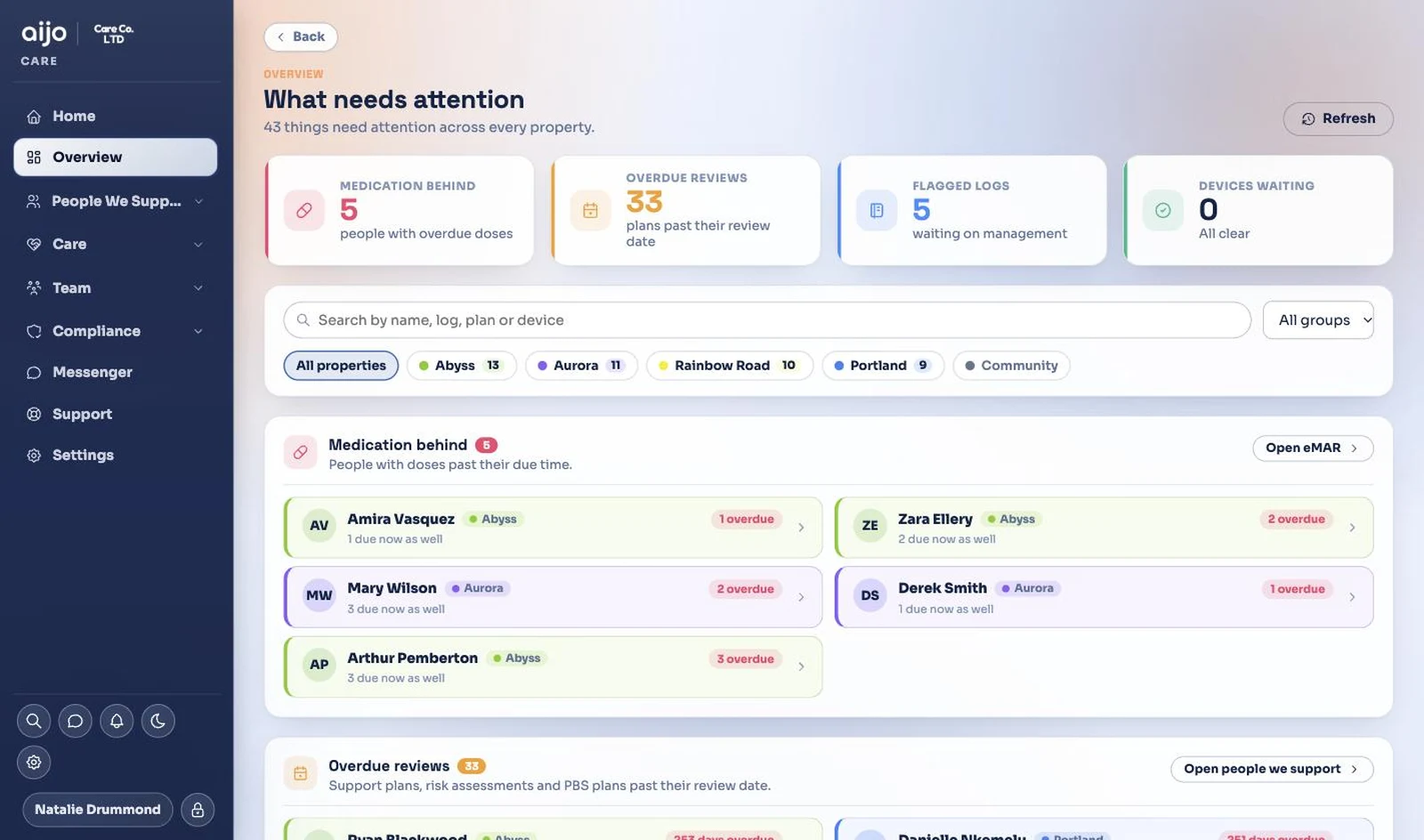The width and height of the screenshot is (1424, 840).
Task: Click the Aurora tag beside Derek Smith
Action: tap(1027, 589)
